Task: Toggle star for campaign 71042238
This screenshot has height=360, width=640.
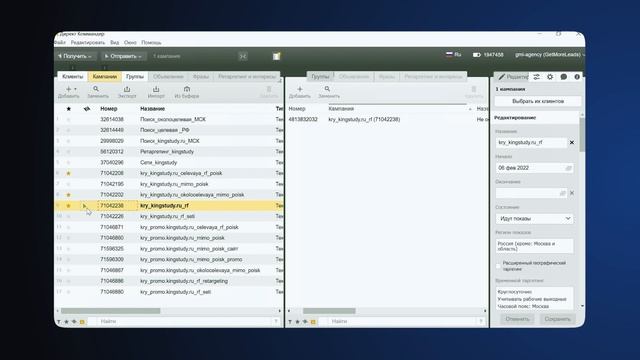Action: coord(69,206)
